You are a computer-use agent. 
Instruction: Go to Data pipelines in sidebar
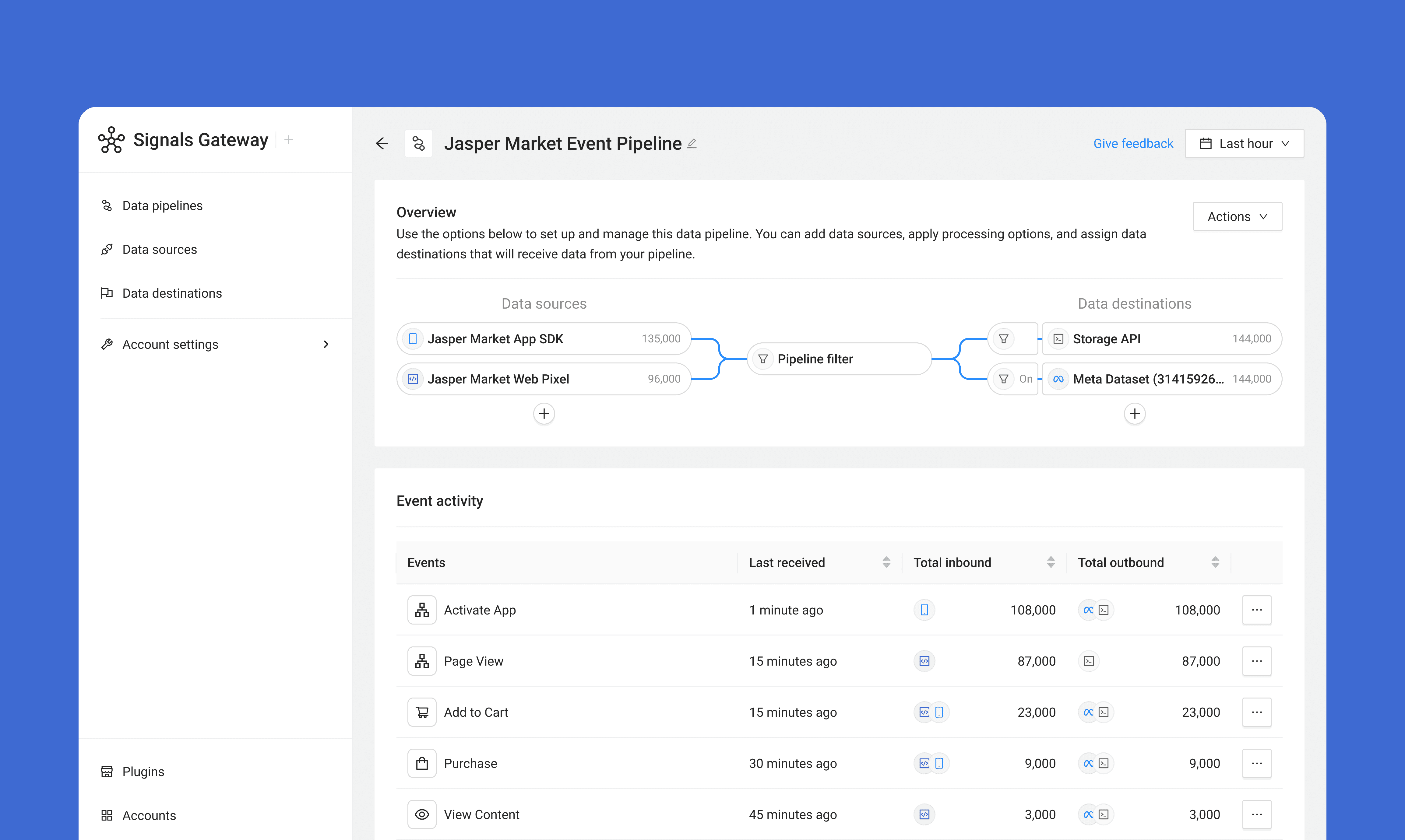[x=162, y=205]
